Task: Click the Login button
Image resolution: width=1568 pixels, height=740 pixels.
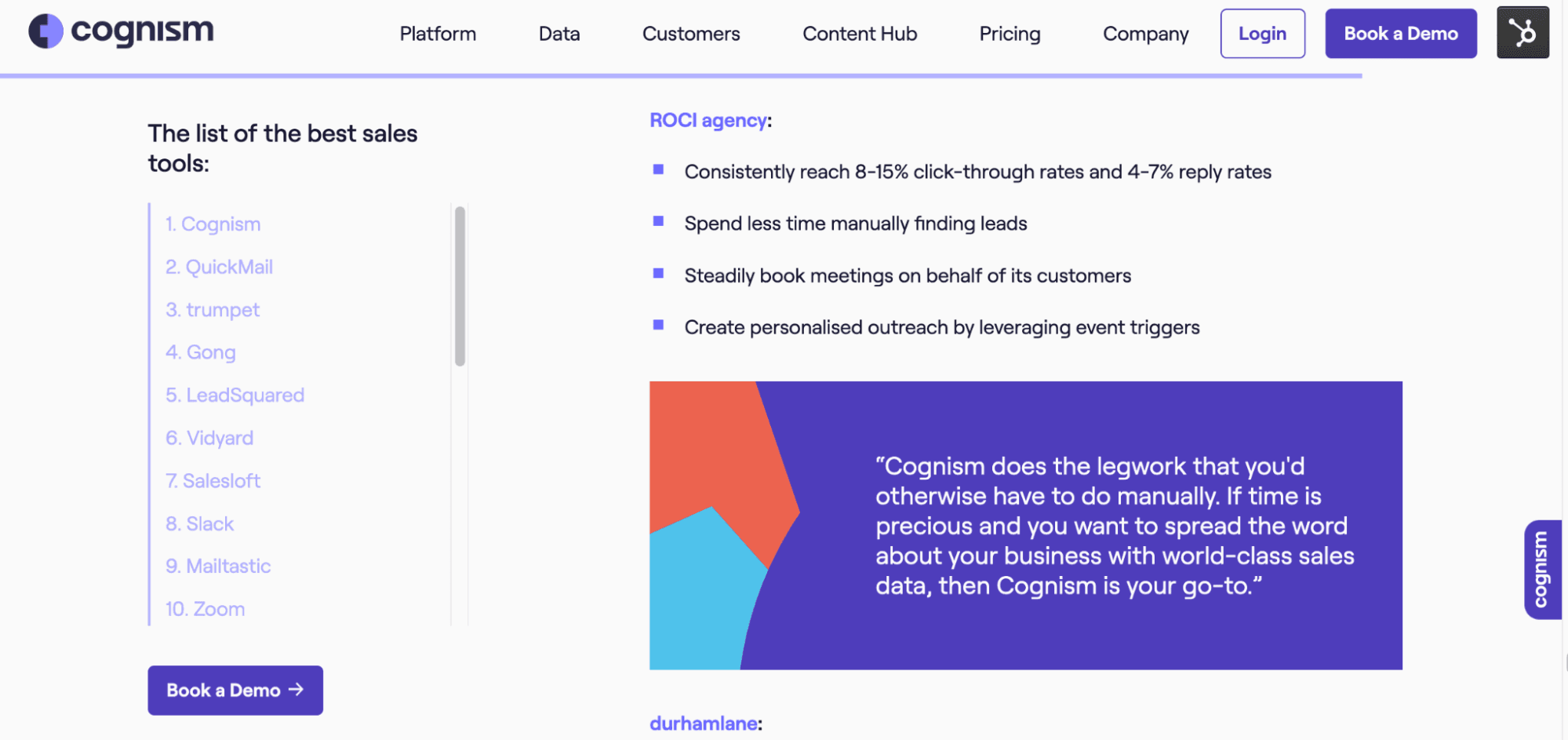Action: pyautogui.click(x=1262, y=33)
